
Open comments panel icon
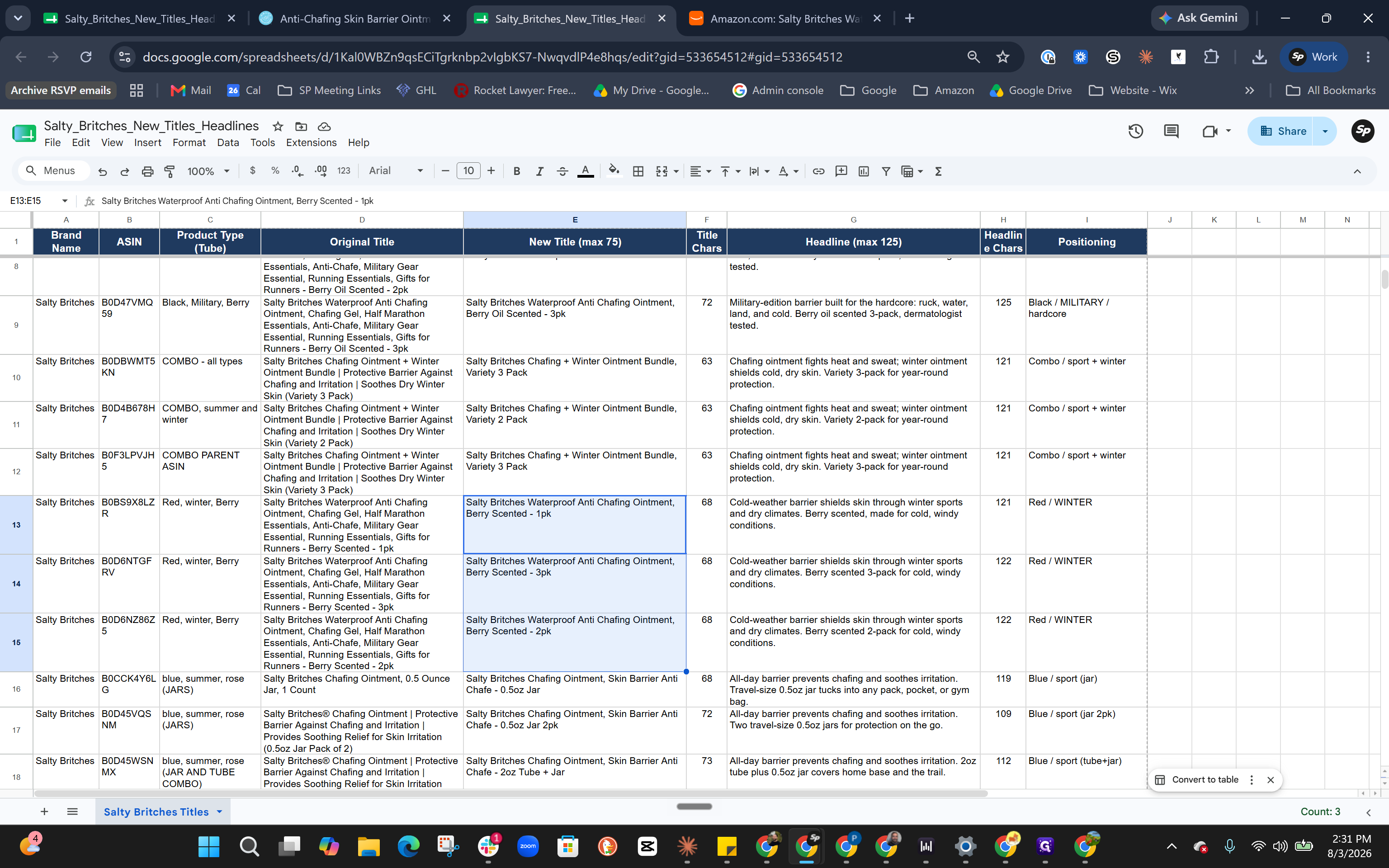point(1171,131)
